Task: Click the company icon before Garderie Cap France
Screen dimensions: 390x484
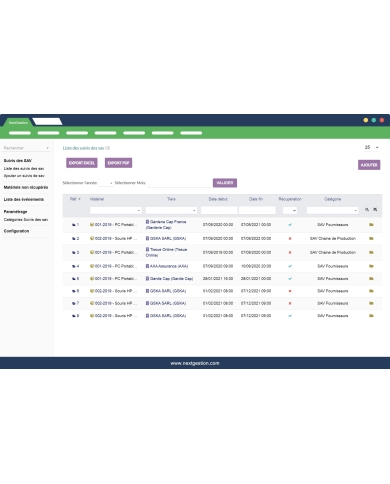Action: (147, 222)
